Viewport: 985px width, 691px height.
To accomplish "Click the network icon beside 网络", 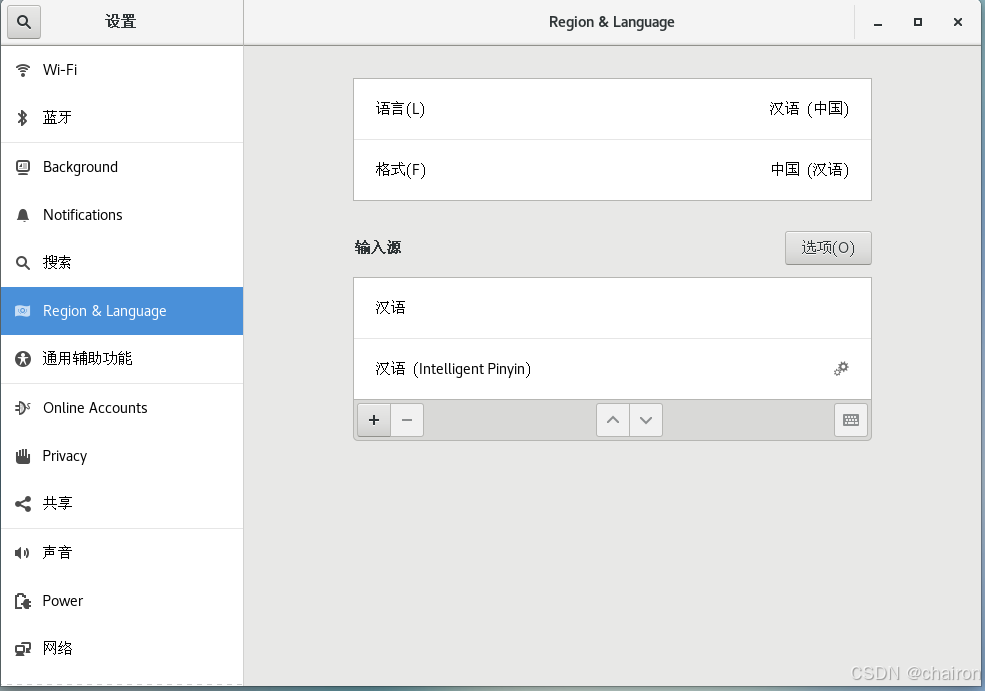I will (x=23, y=649).
